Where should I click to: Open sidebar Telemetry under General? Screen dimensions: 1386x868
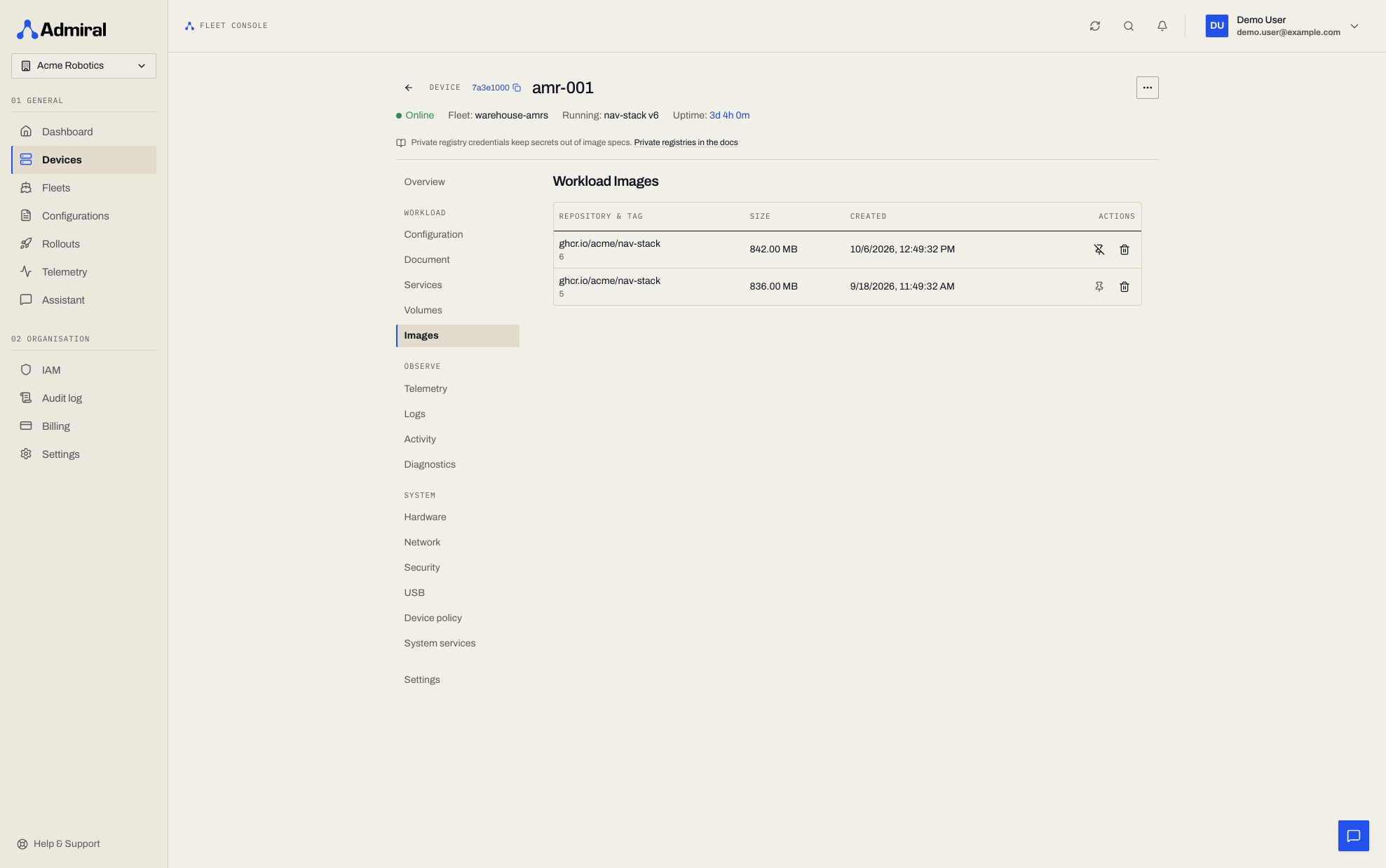coord(83,272)
